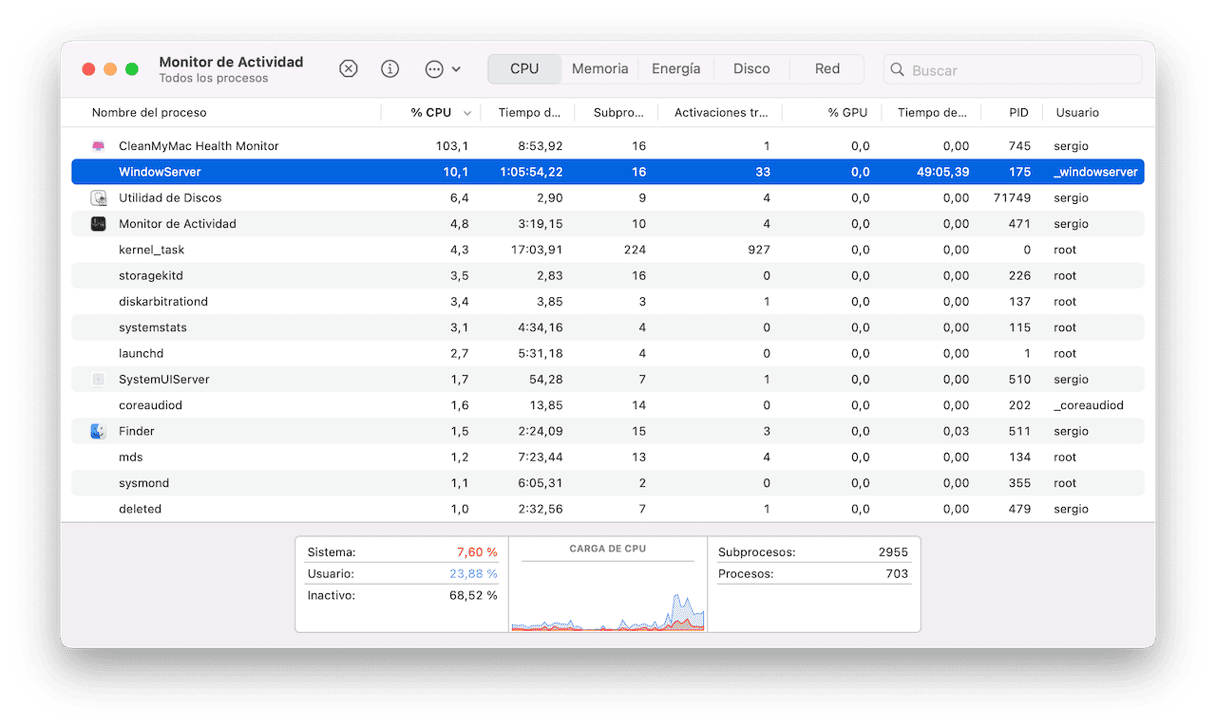This screenshot has height=728, width=1216.
Task: Click the 103,1 CPU value
Action: pos(452,146)
